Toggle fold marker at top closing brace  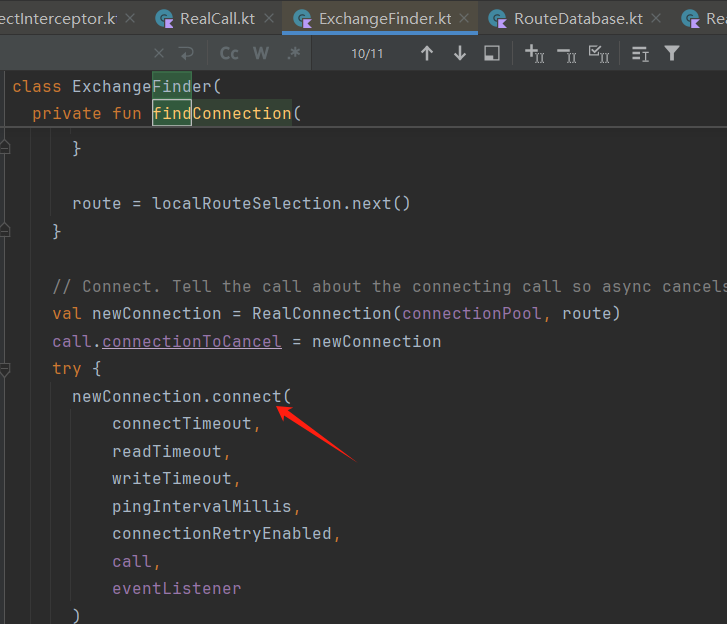click(x=5, y=148)
